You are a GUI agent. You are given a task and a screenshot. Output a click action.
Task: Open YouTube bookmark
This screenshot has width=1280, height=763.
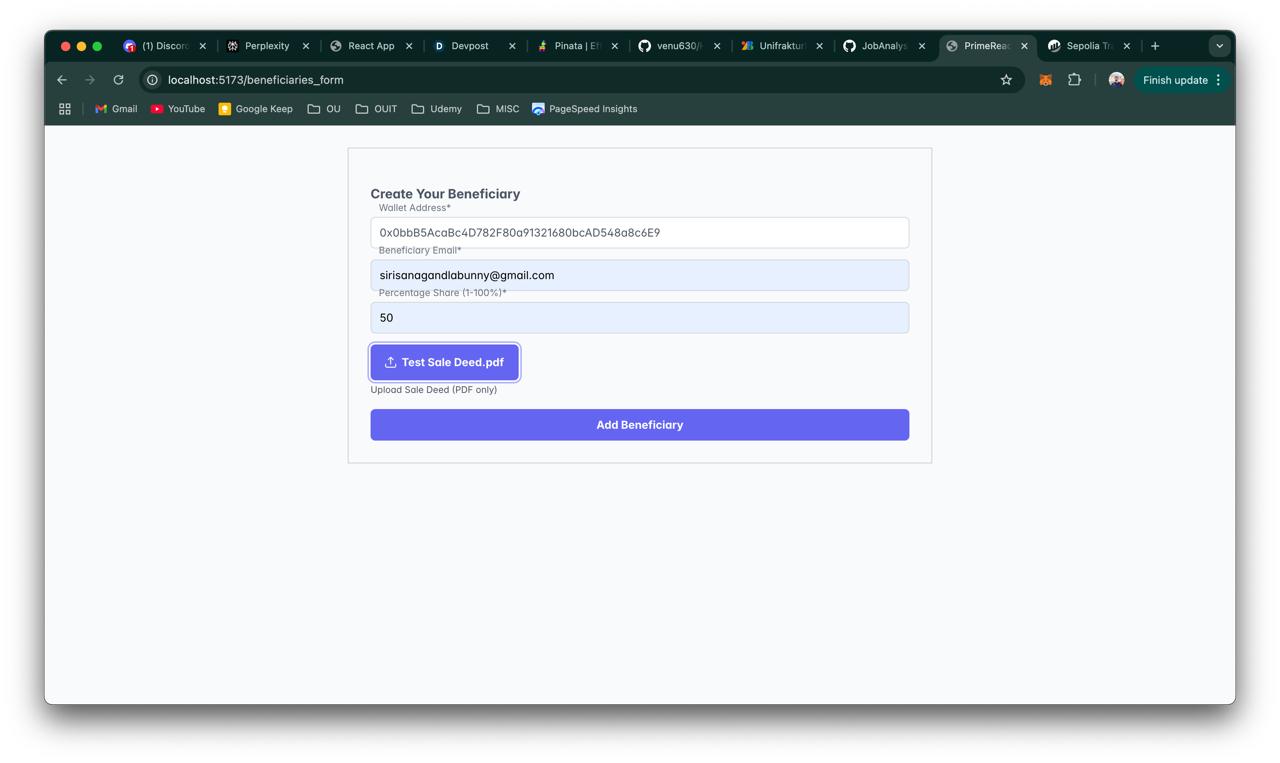(178, 109)
